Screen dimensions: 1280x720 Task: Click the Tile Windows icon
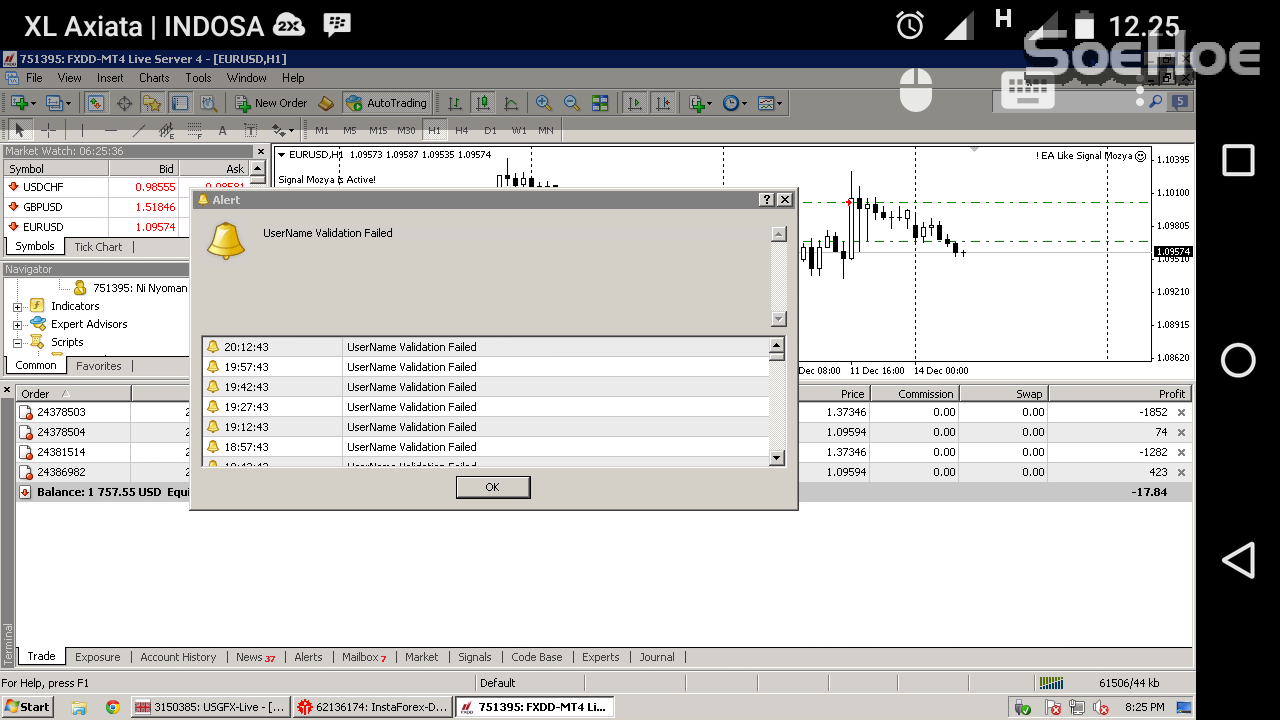click(598, 102)
